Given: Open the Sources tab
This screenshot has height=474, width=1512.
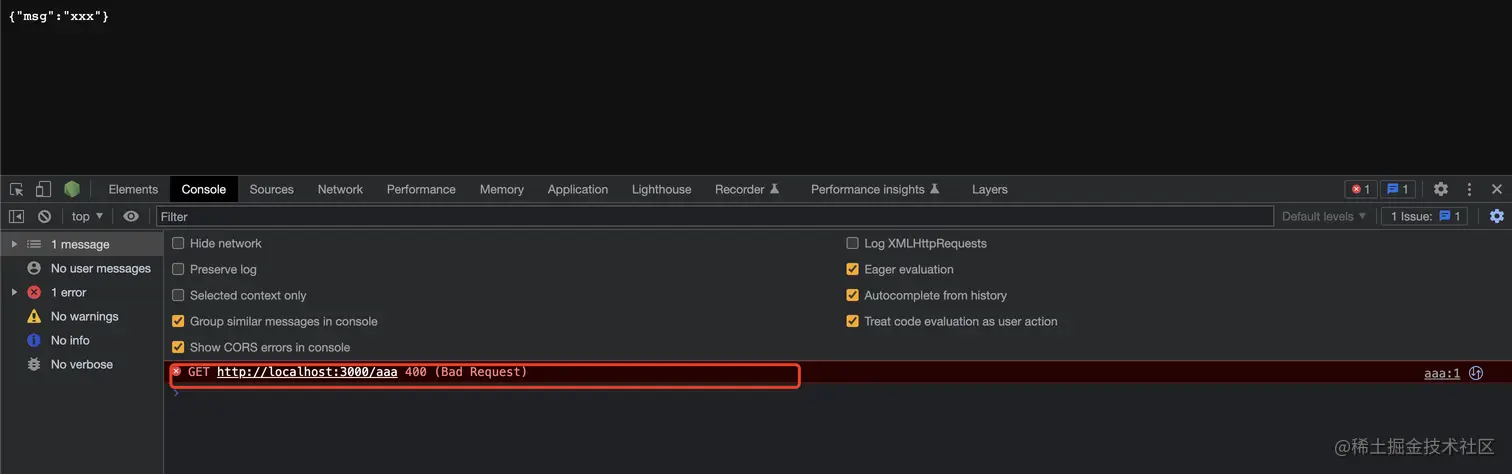Looking at the screenshot, I should pos(272,189).
